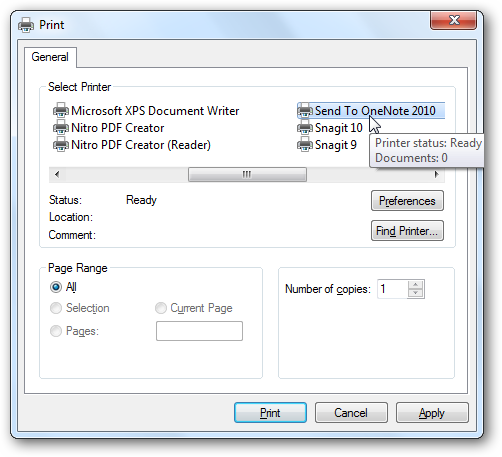Increase number of copies with up arrow
This screenshot has width=502, height=457.
[x=415, y=285]
